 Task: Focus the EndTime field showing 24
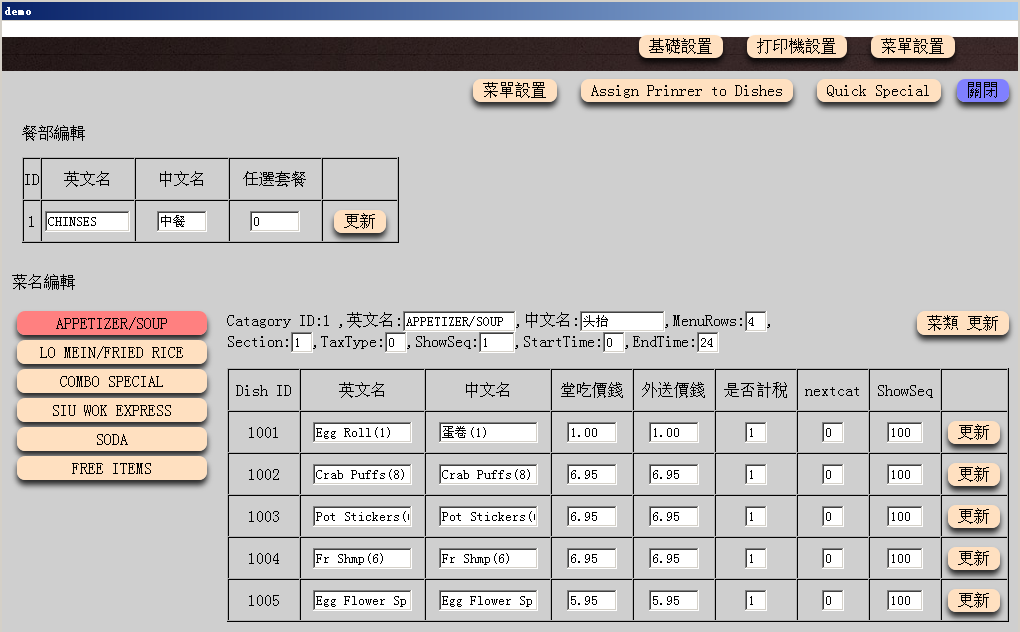707,343
